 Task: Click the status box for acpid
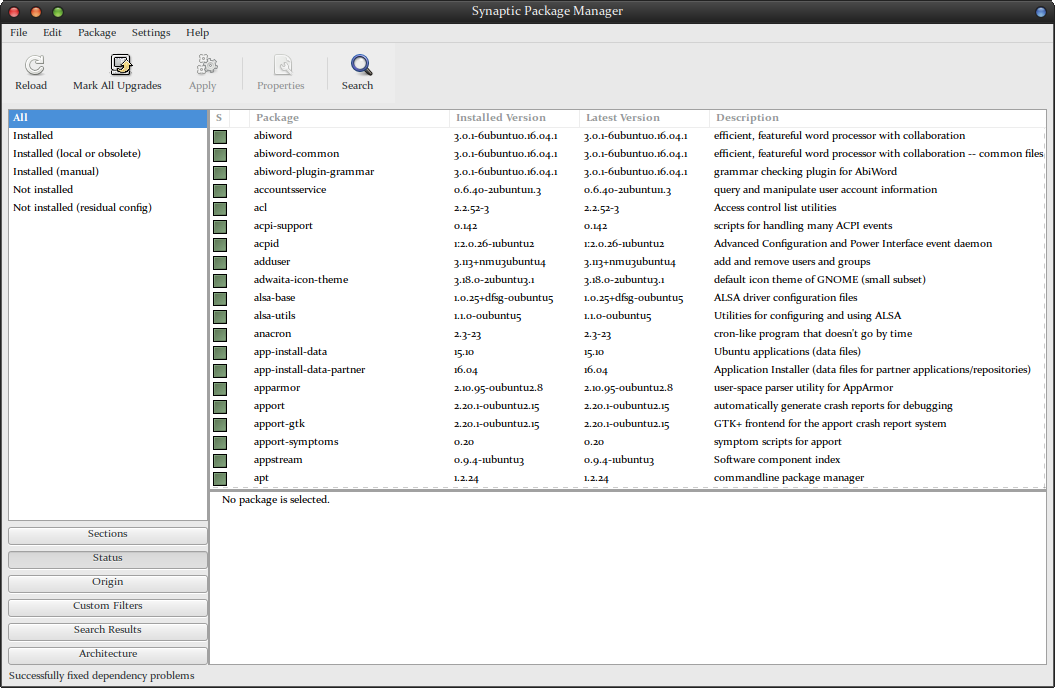(x=220, y=244)
